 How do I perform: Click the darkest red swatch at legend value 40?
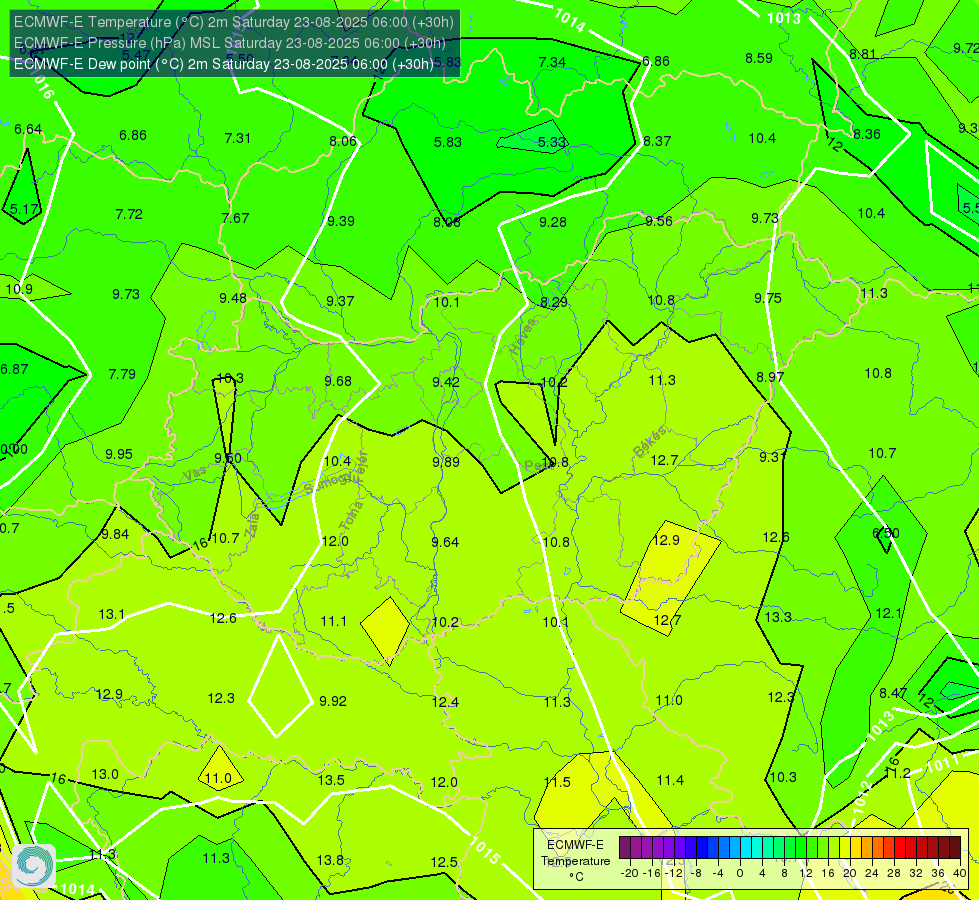point(955,848)
